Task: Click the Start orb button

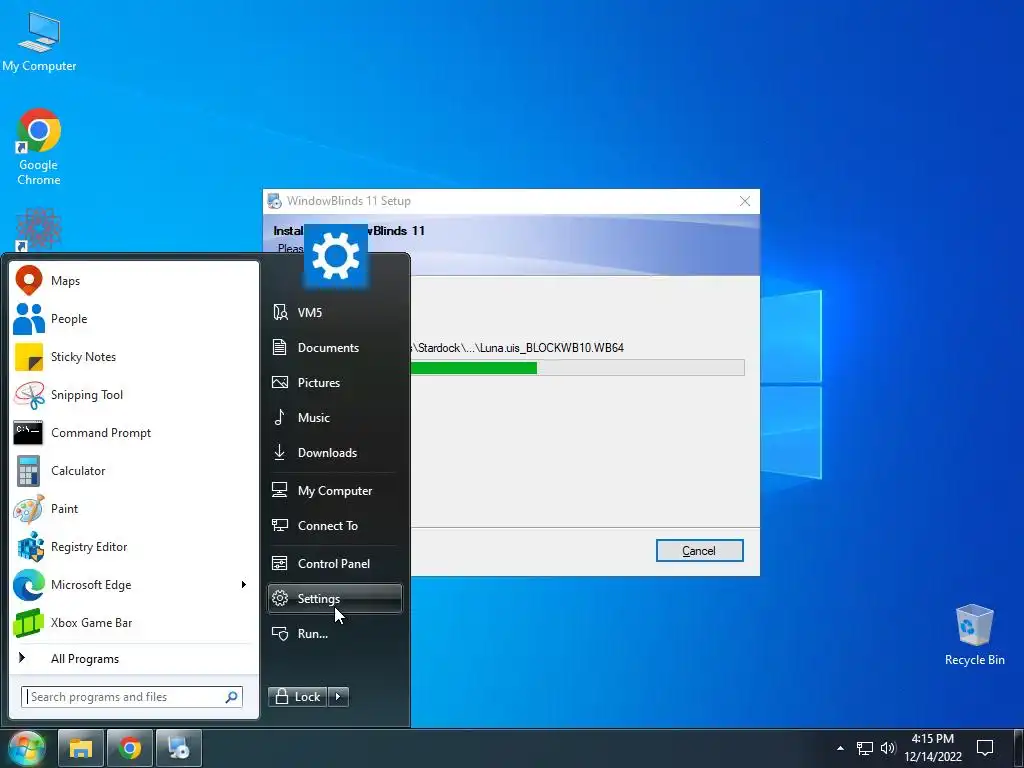Action: pyautogui.click(x=26, y=748)
